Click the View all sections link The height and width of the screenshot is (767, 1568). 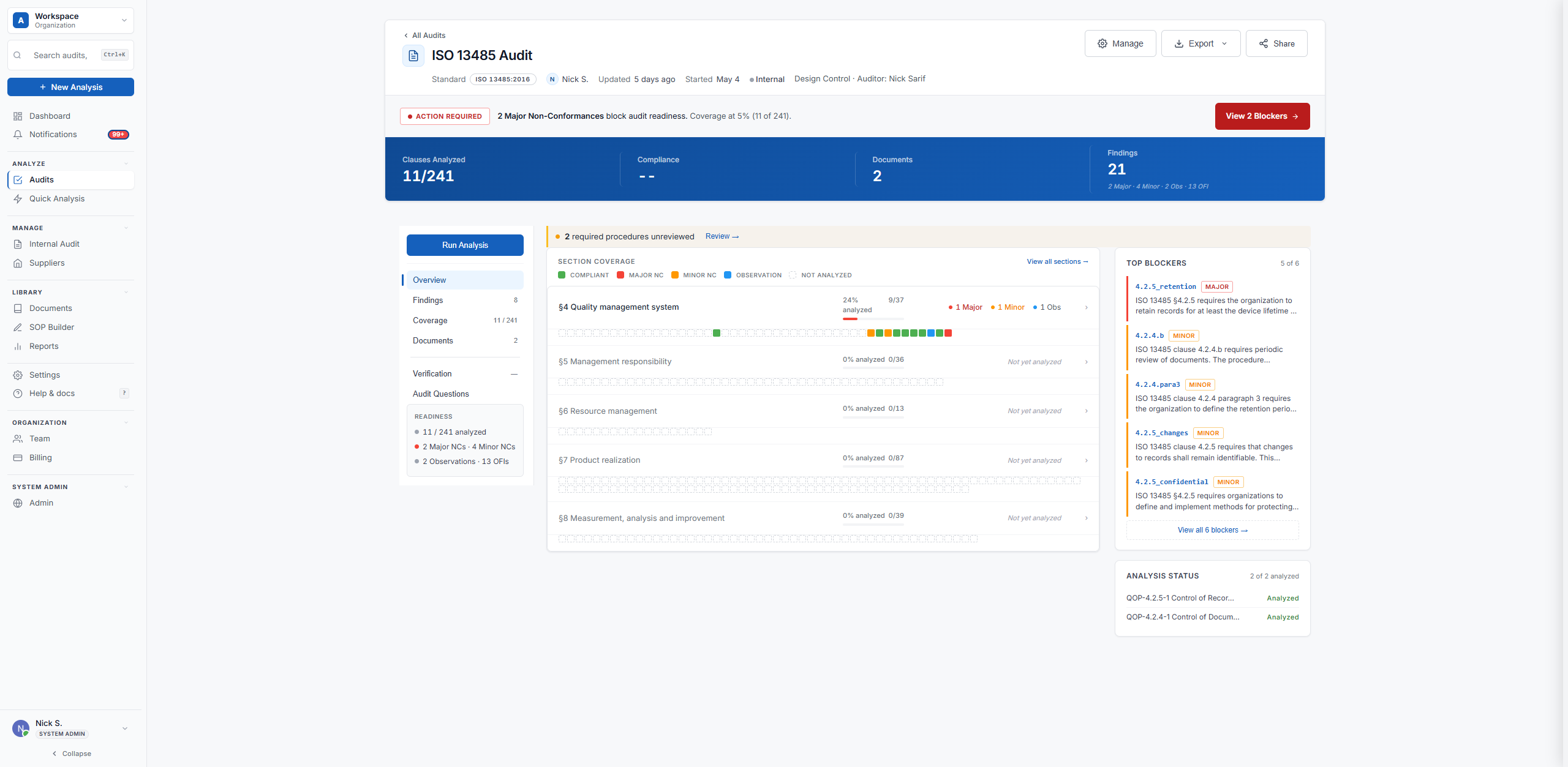pos(1058,261)
